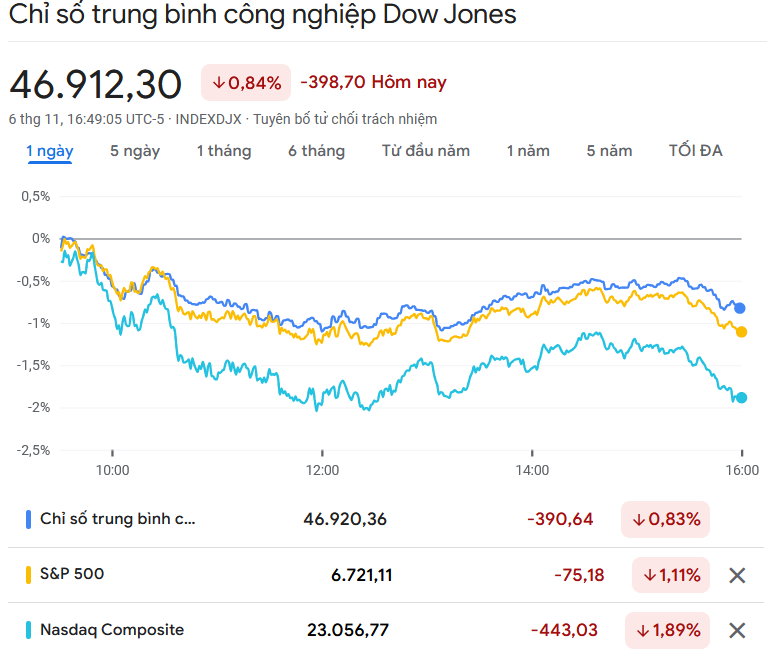Click the blue swatch beside Chỉ số trung bình
Viewport: 767px width, 657px height.
(28, 519)
